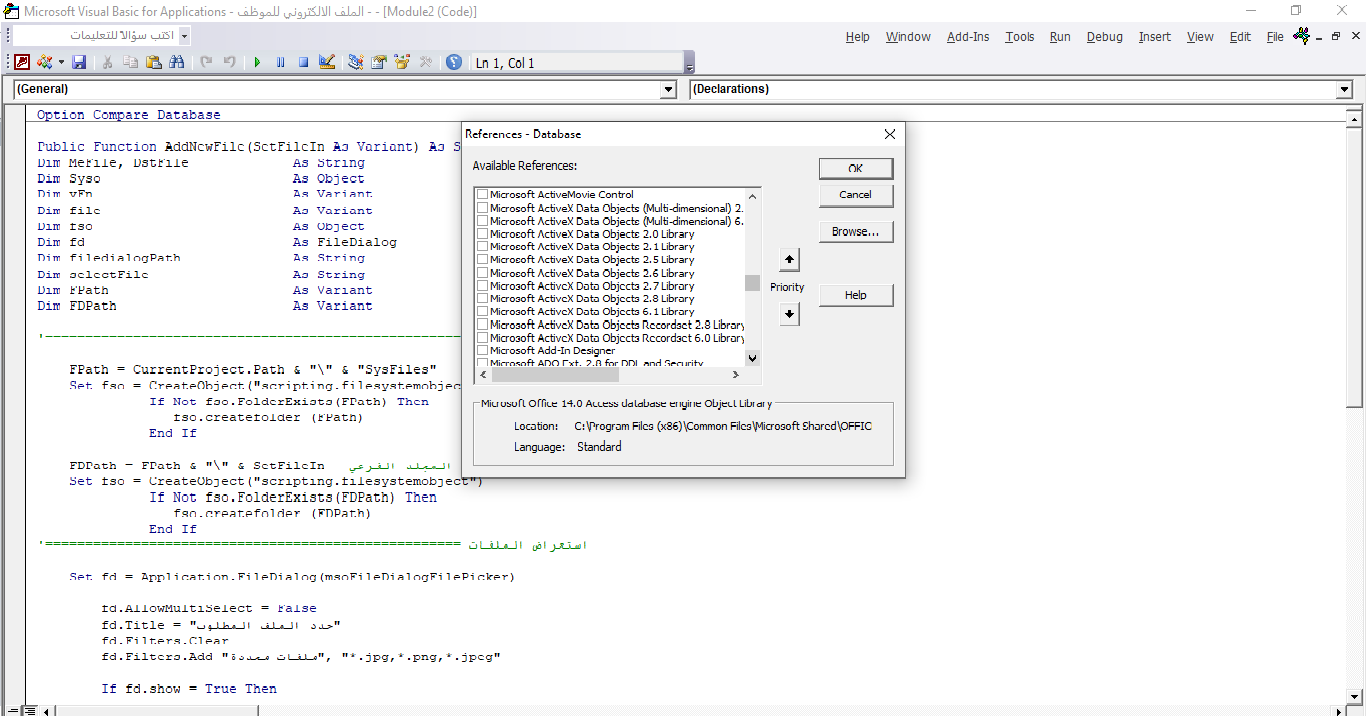Check ActiveX Data Objects Recordset 2.8 Library
The image size is (1366, 716).
(x=483, y=325)
